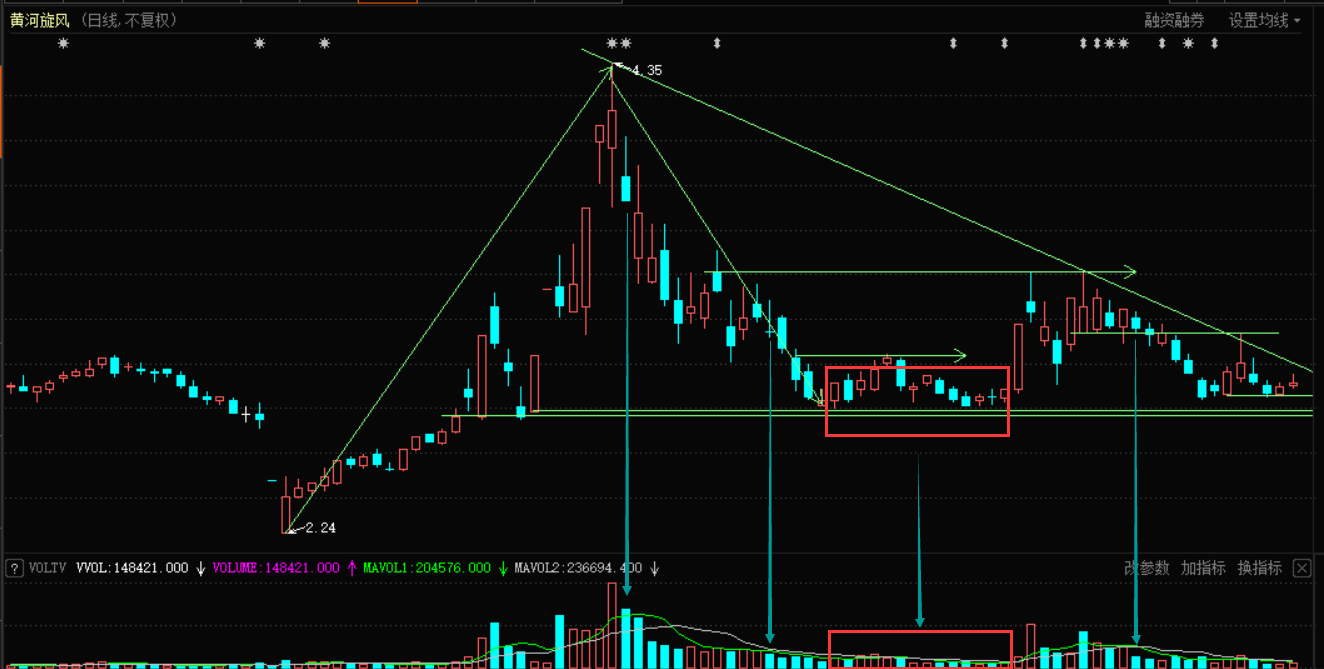
Task: Click 改参数 to modify indicator parameters
Action: [1146, 568]
